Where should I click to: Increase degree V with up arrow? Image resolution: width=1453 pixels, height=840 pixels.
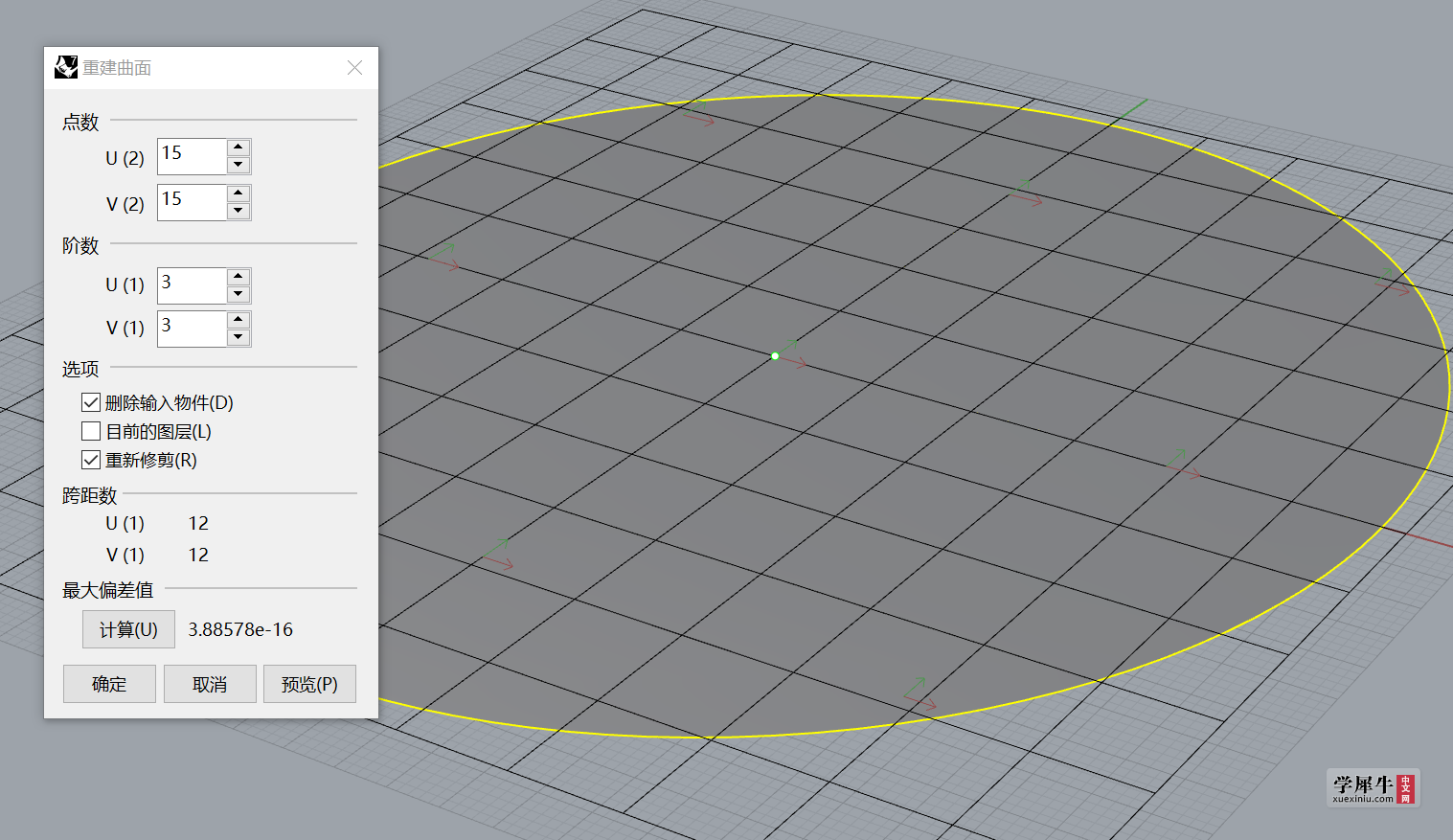238,320
